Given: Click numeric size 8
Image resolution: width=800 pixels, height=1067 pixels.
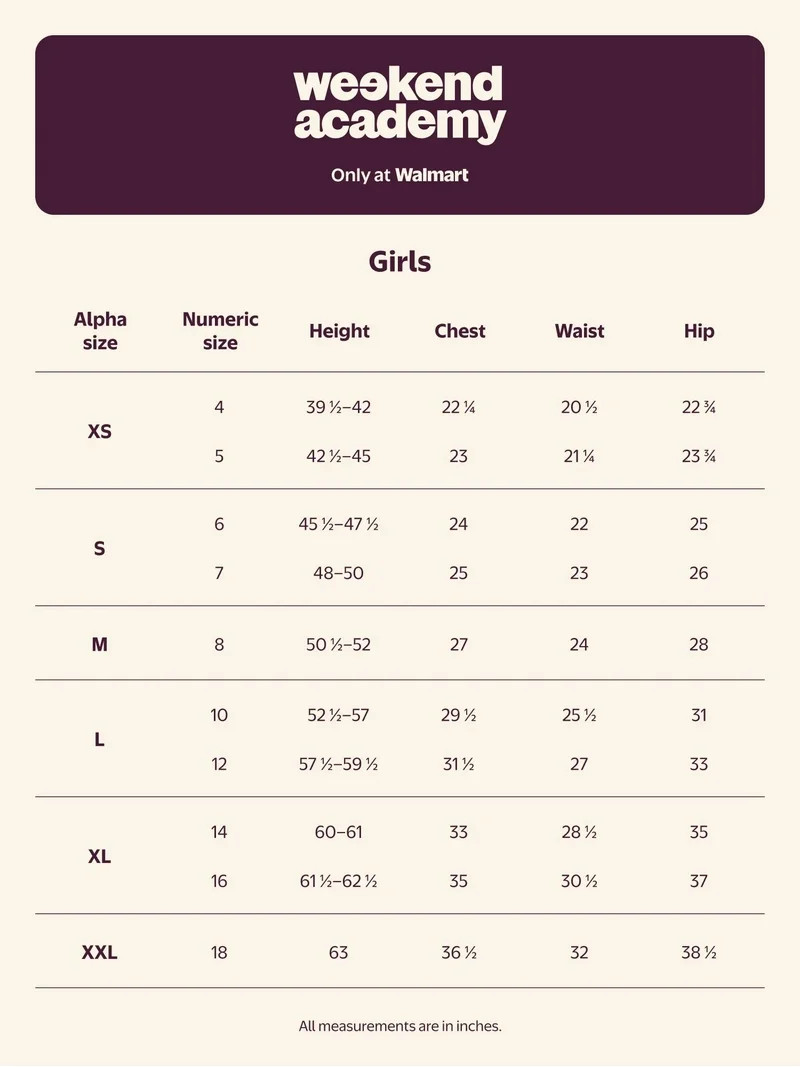Looking at the screenshot, I should coord(219,644).
